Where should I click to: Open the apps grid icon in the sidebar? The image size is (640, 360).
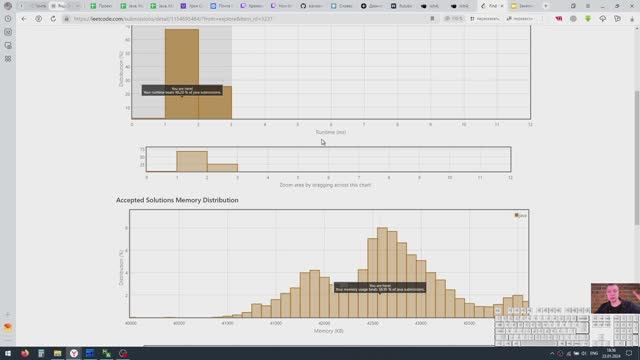[8, 59]
